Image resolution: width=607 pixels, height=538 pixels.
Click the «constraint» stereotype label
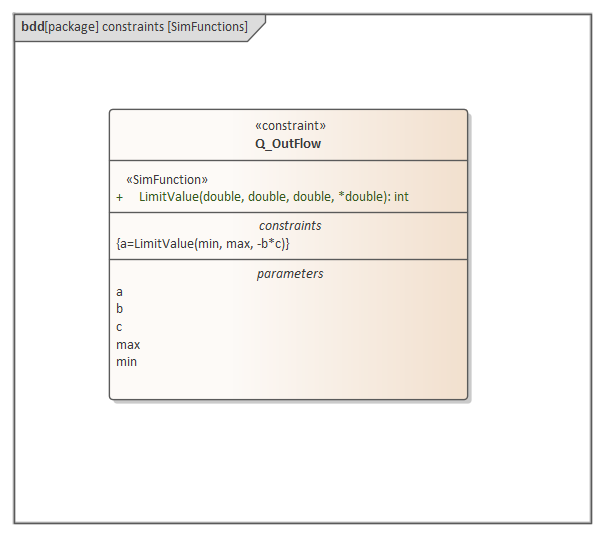tap(290, 126)
